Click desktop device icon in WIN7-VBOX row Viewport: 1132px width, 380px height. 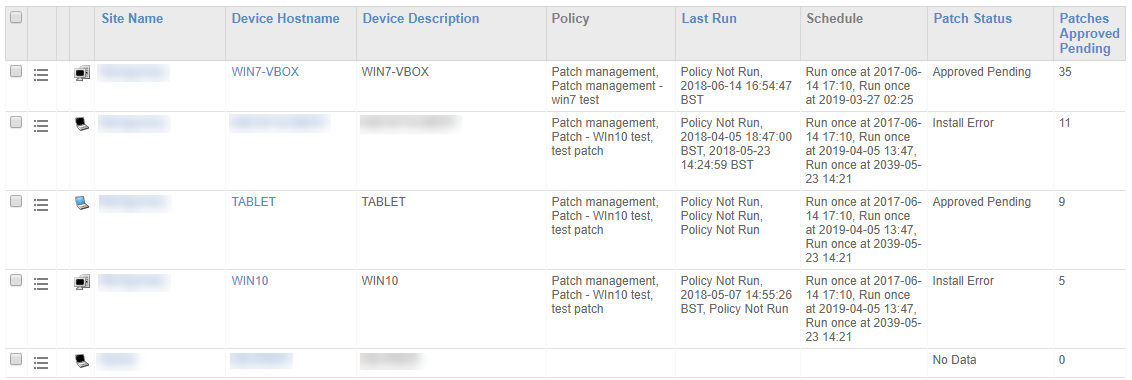click(82, 73)
